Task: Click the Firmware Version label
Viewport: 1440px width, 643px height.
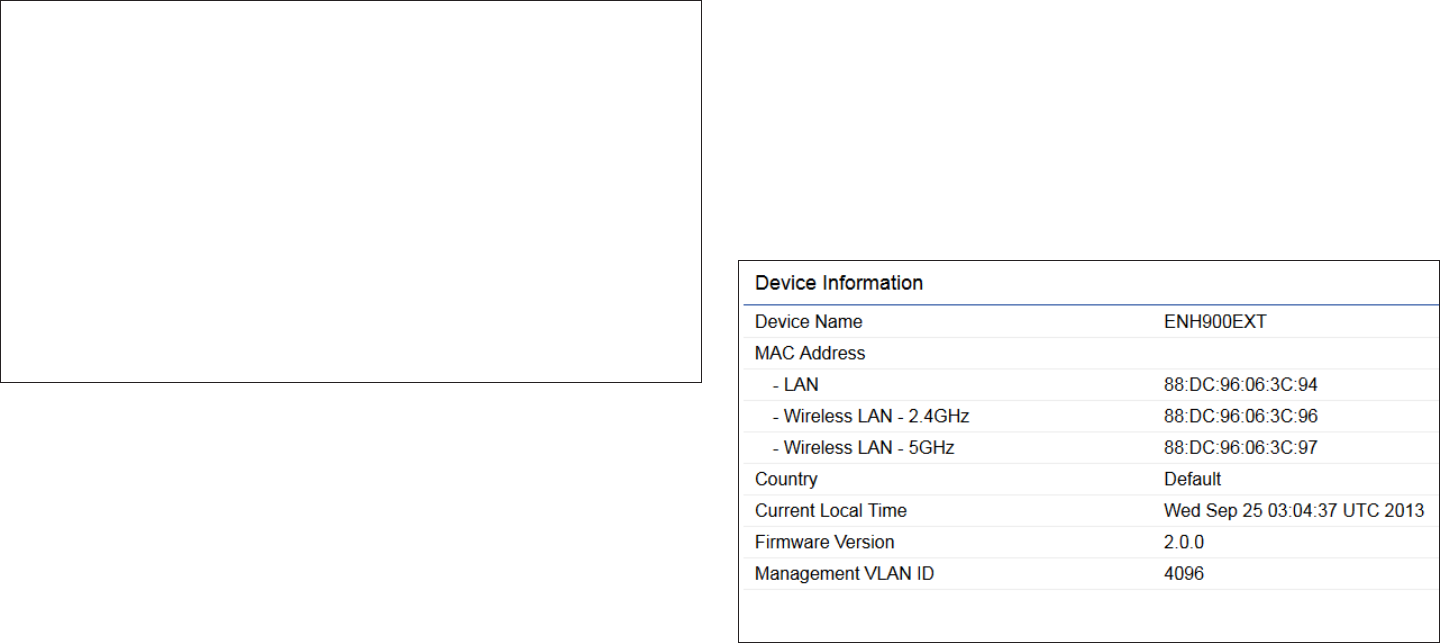Action: (824, 542)
